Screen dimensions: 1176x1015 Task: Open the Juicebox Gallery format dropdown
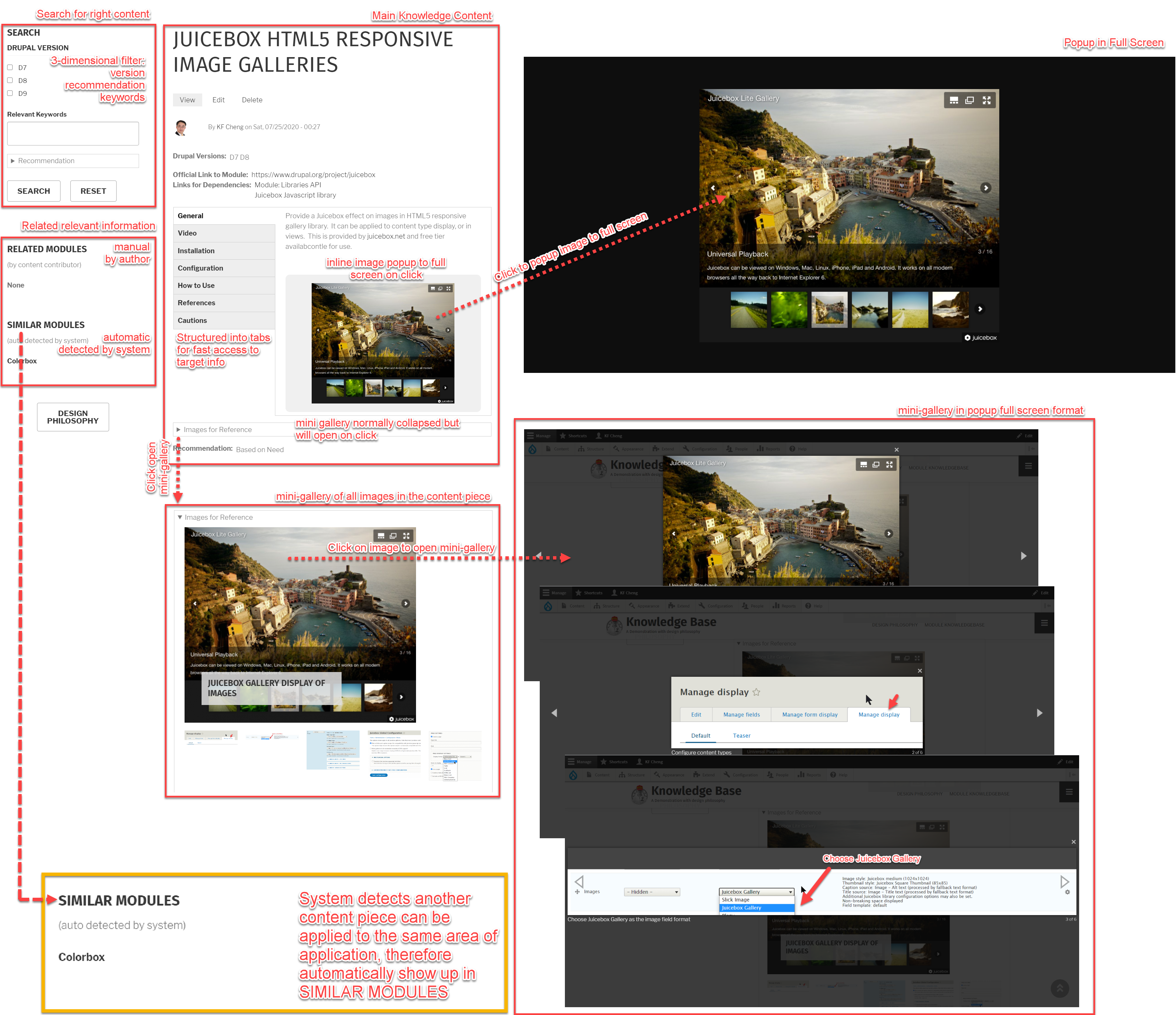click(x=757, y=892)
